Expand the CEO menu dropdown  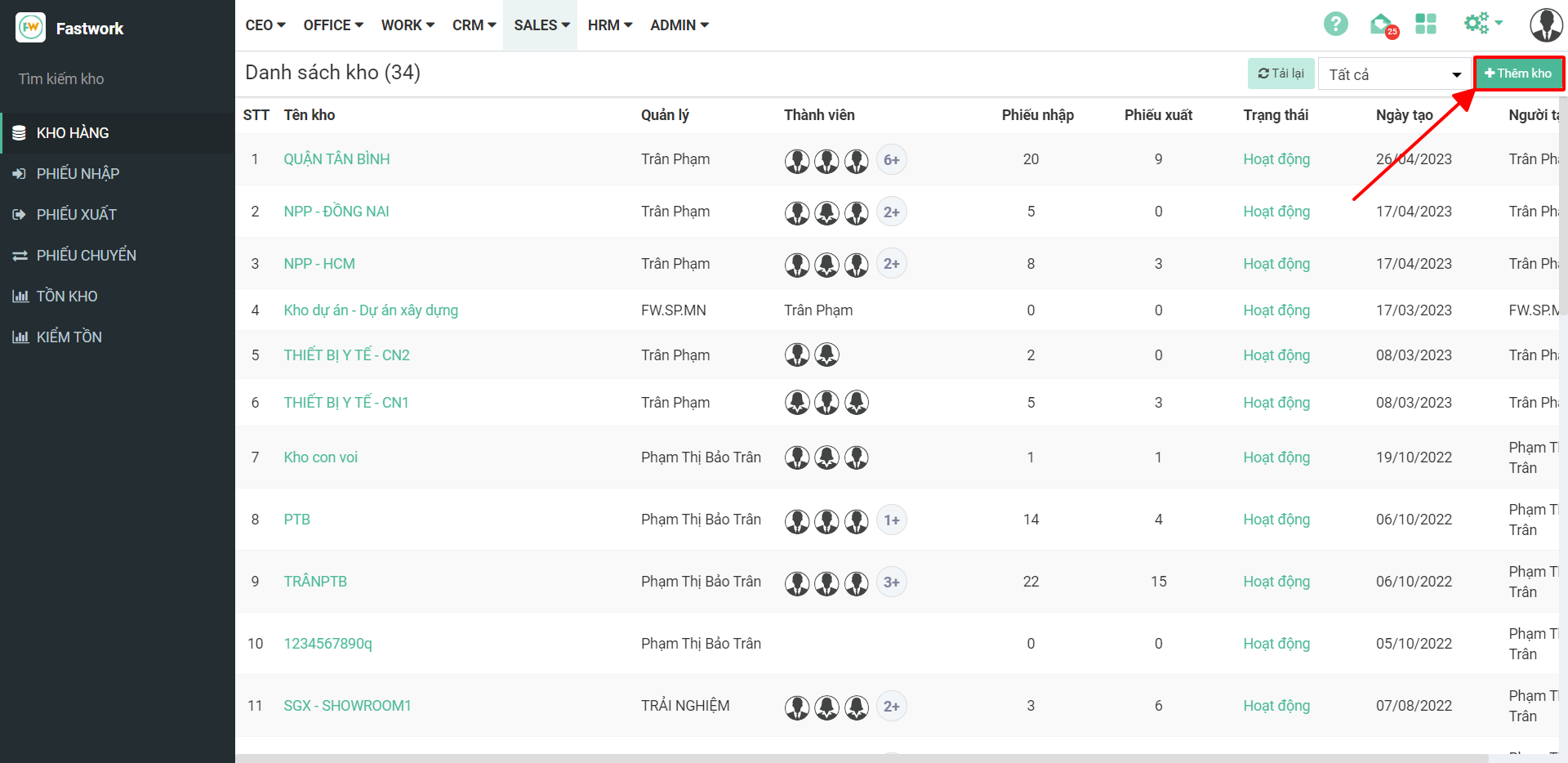tap(265, 25)
